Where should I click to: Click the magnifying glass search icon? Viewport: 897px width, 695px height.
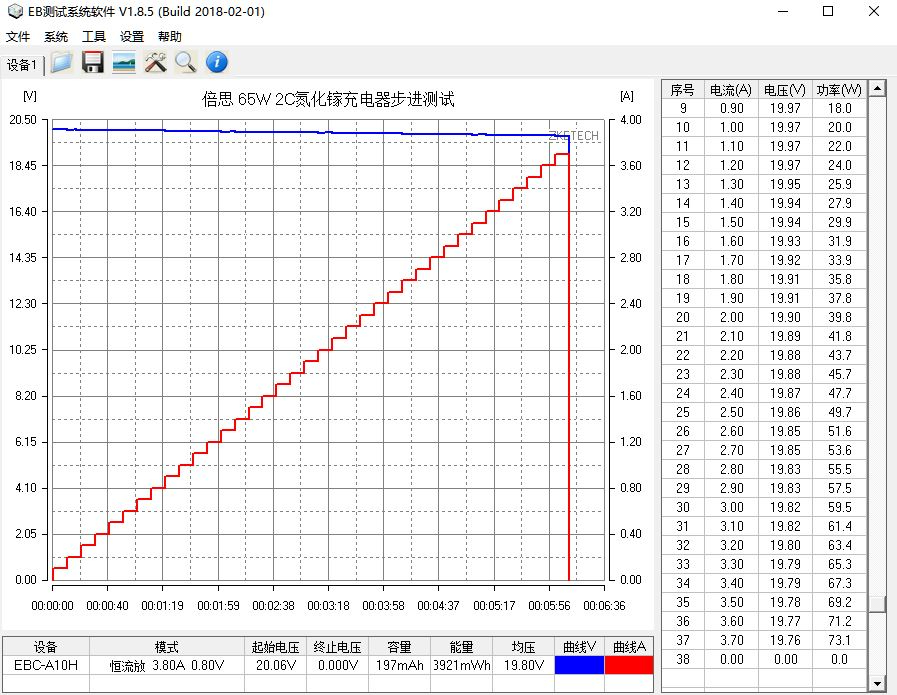pos(185,63)
